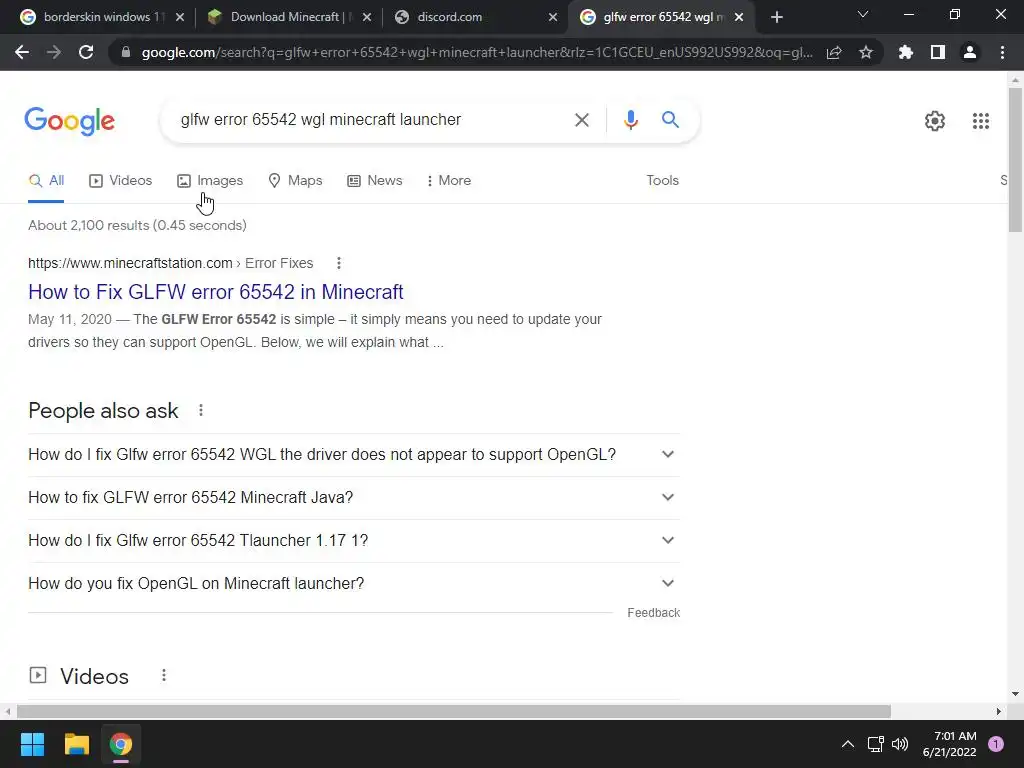Submit search with magnifier icon
Viewport: 1024px width, 768px height.
tap(670, 120)
